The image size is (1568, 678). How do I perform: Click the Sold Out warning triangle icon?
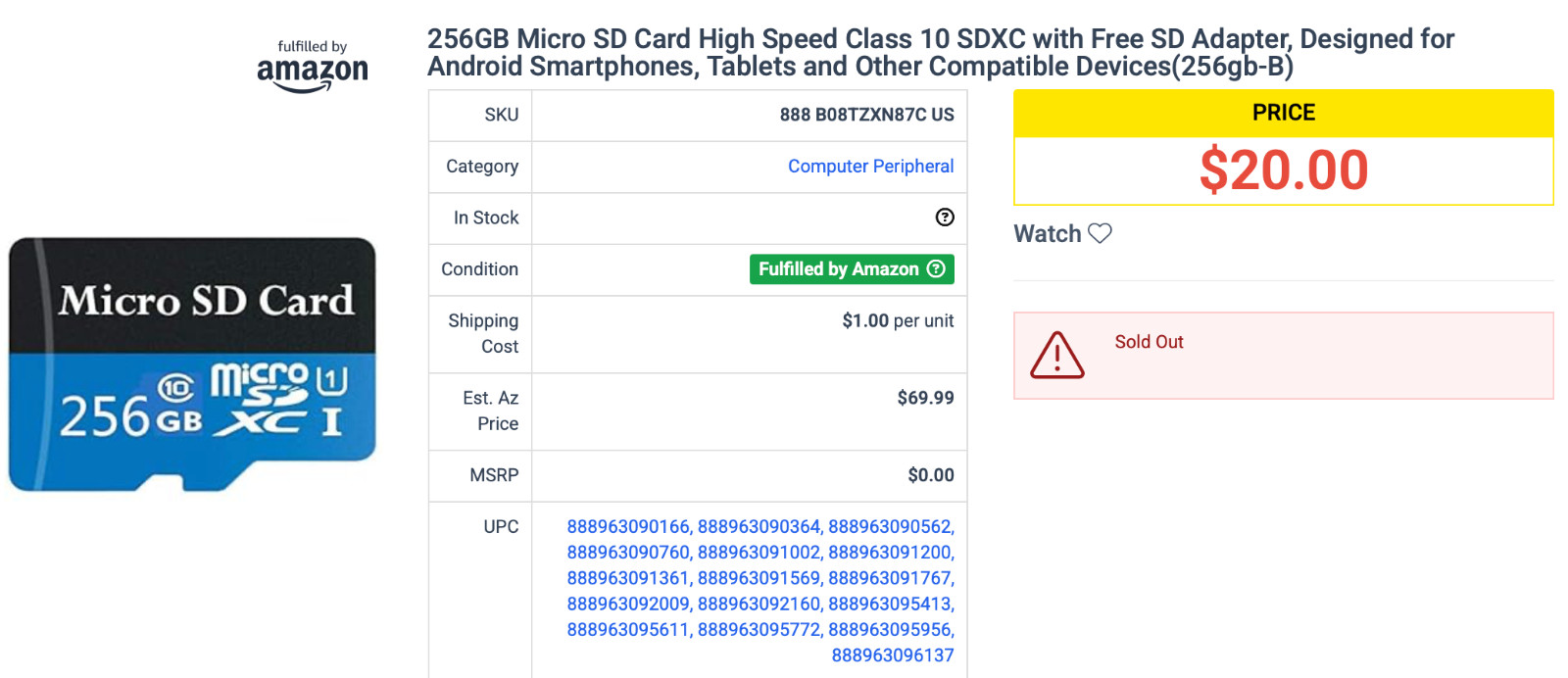pos(1056,355)
